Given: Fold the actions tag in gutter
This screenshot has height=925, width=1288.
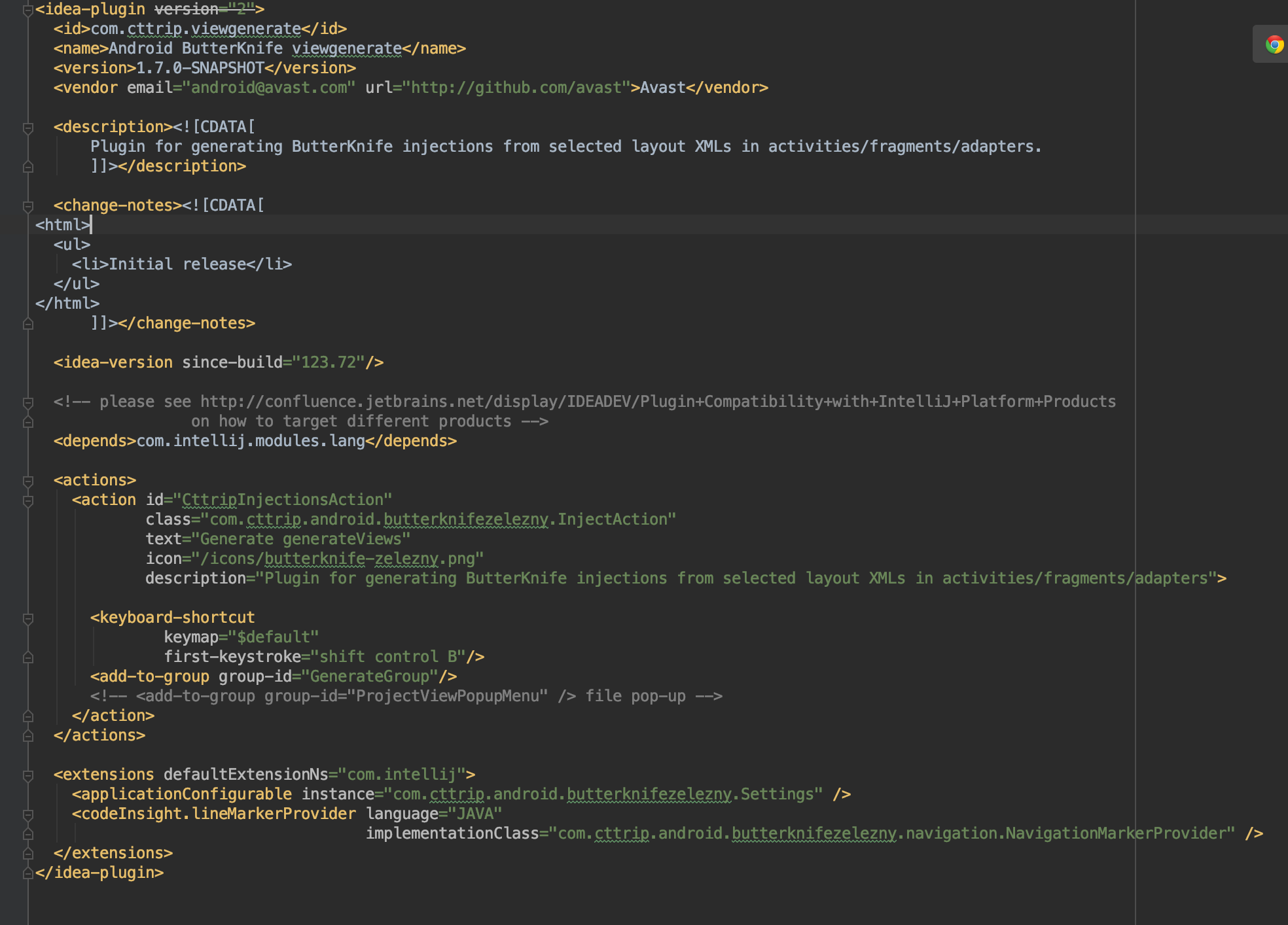Looking at the screenshot, I should [x=27, y=481].
